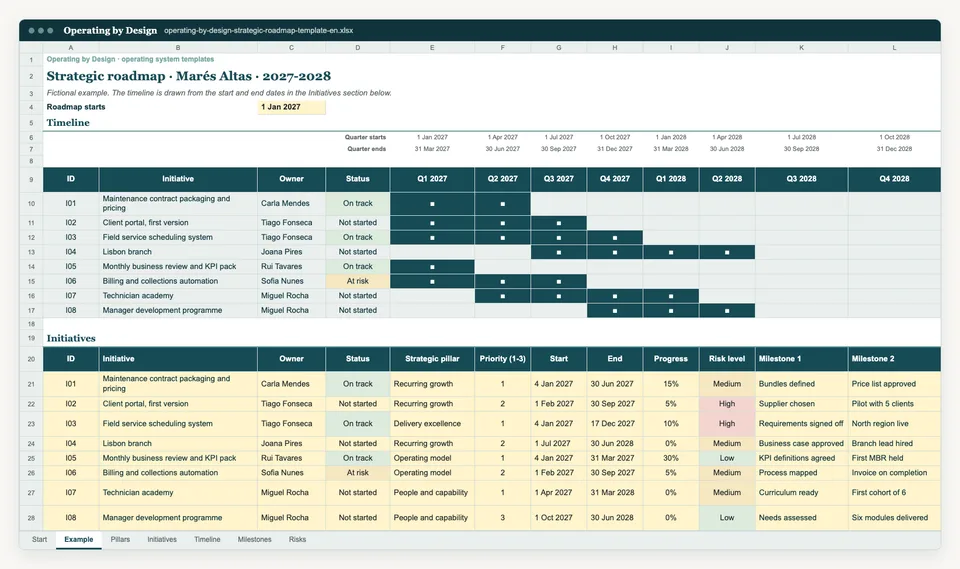Click the 'Quarter starts' label
The height and width of the screenshot is (569, 960).
pos(365,137)
